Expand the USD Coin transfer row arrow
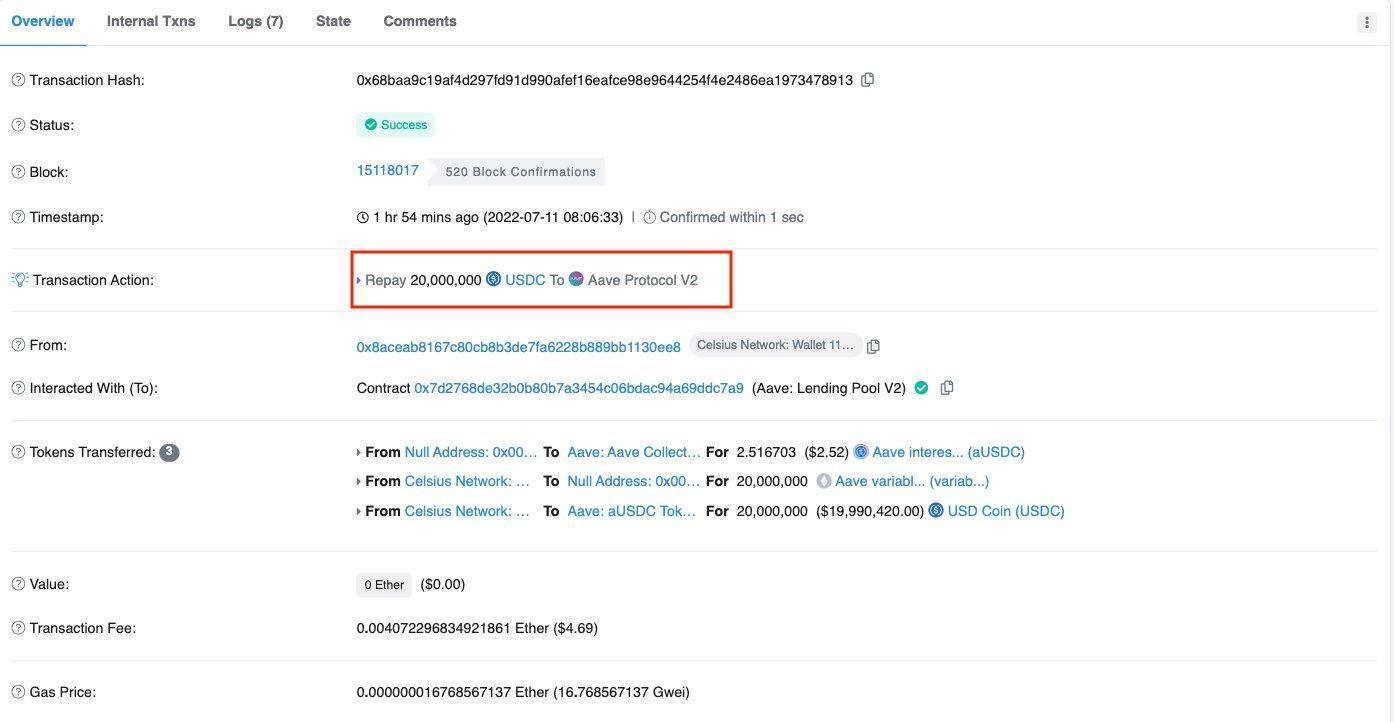Image resolution: width=1394 pixels, height=722 pixels. pyautogui.click(x=359, y=512)
